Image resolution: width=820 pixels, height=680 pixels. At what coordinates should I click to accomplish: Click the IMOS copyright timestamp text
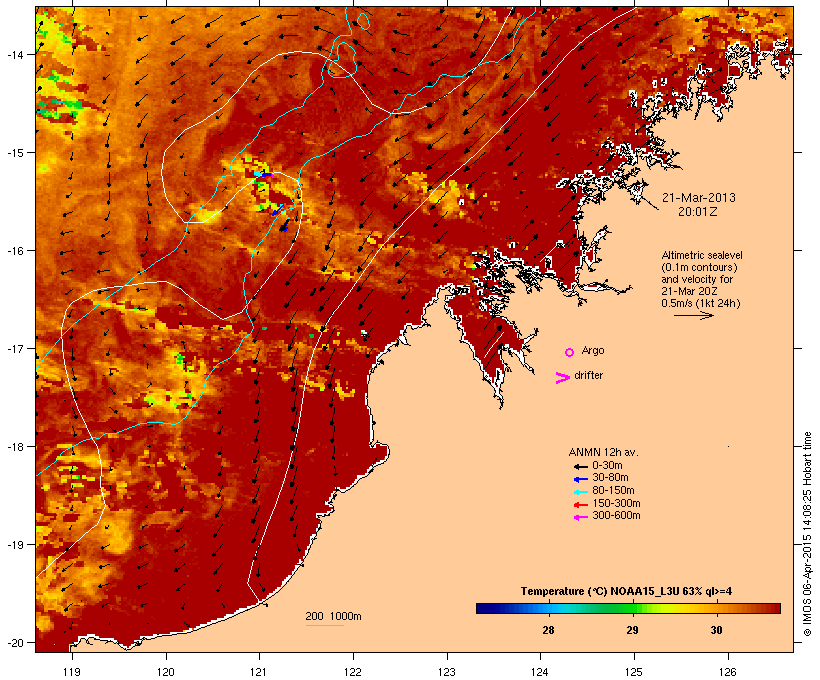(x=807, y=534)
